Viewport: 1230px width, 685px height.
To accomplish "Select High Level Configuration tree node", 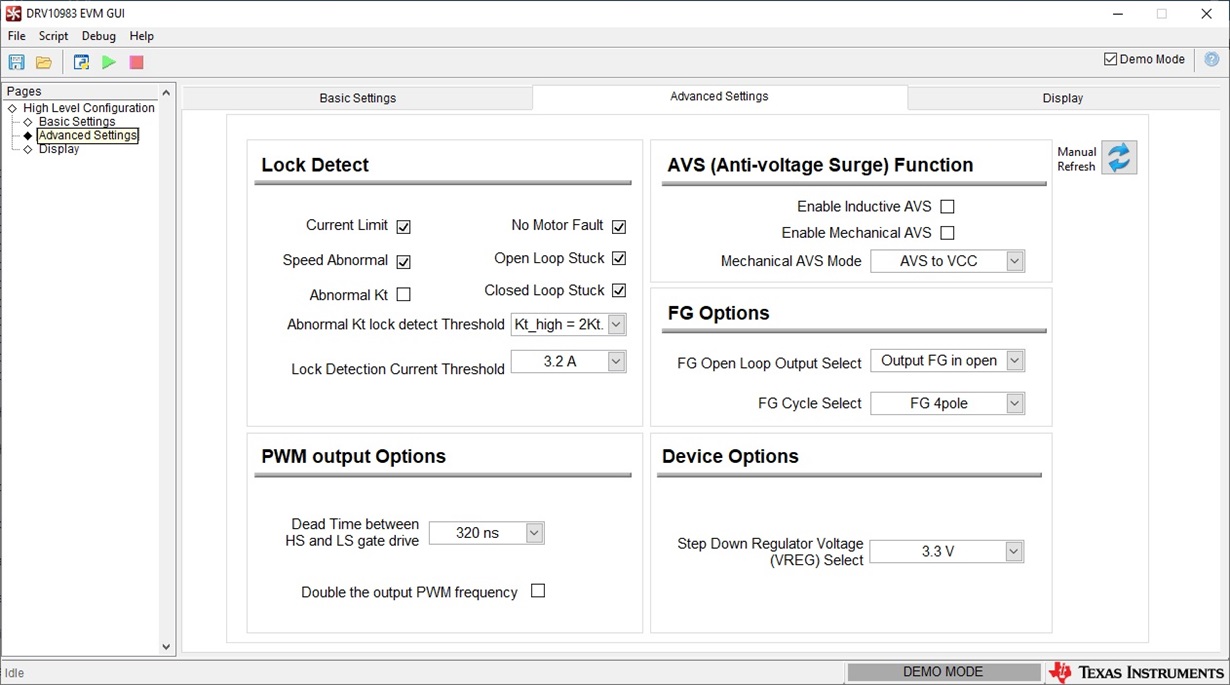I will 89,108.
